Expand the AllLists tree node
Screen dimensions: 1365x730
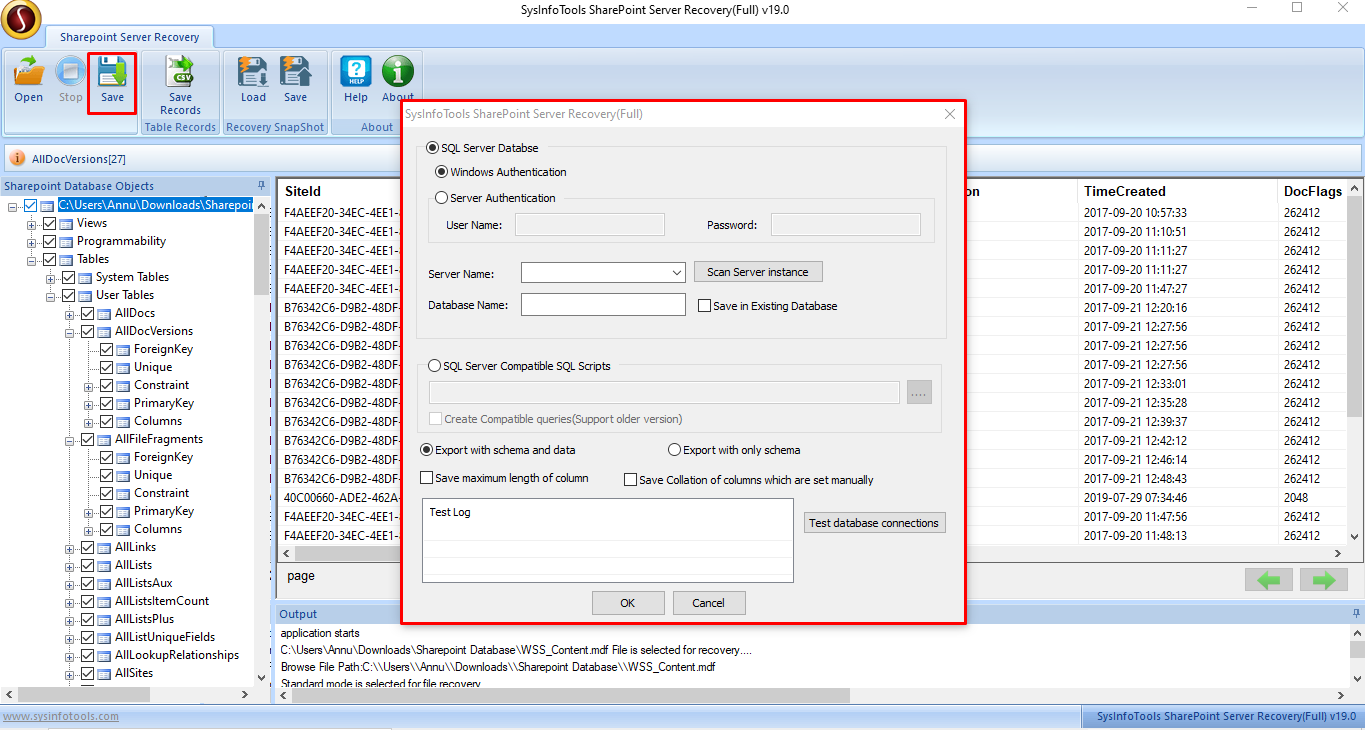pos(70,565)
